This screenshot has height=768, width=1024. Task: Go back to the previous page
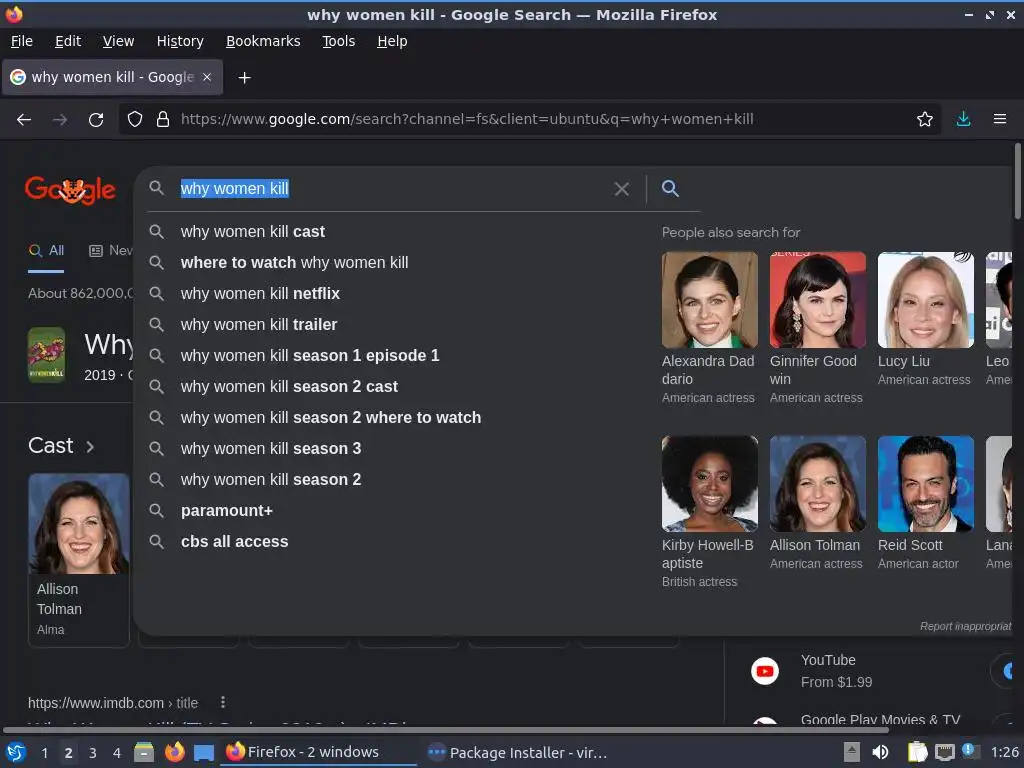click(x=24, y=120)
